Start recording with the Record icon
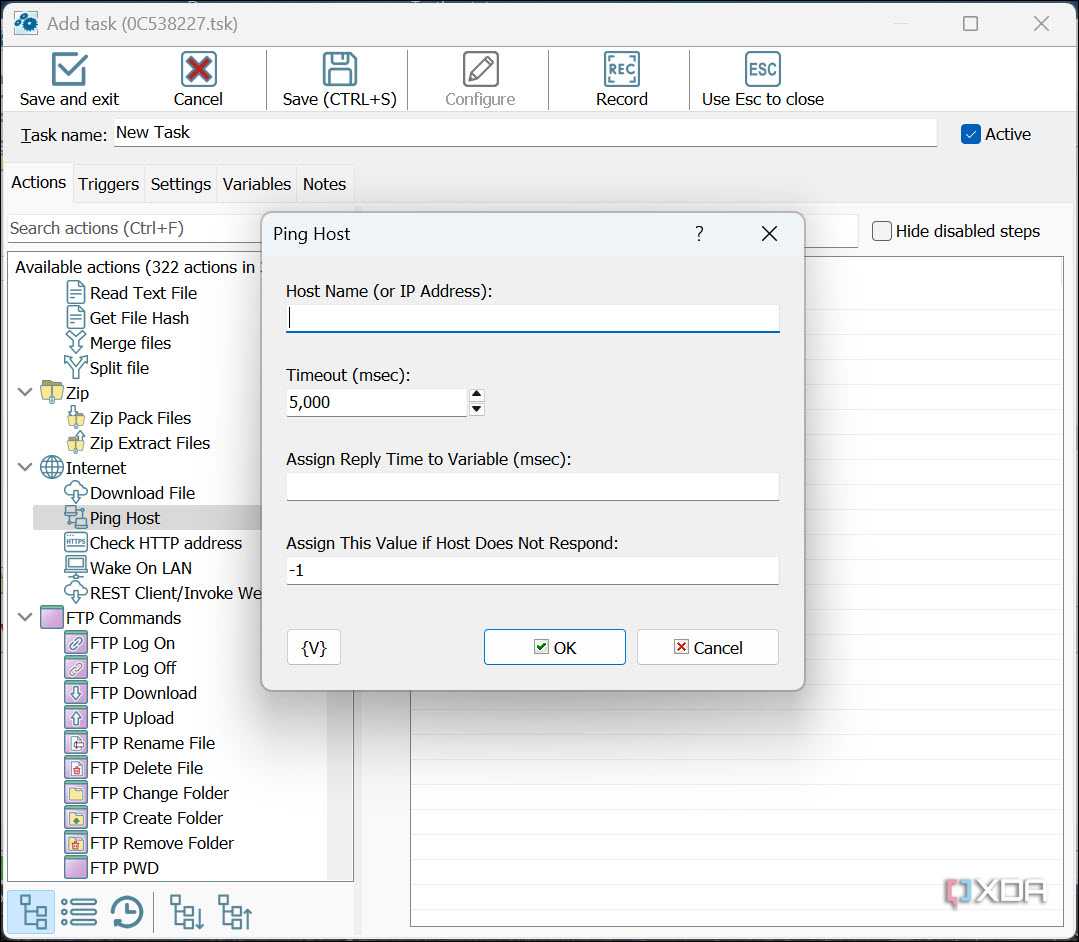The image size is (1079, 942). [621, 69]
